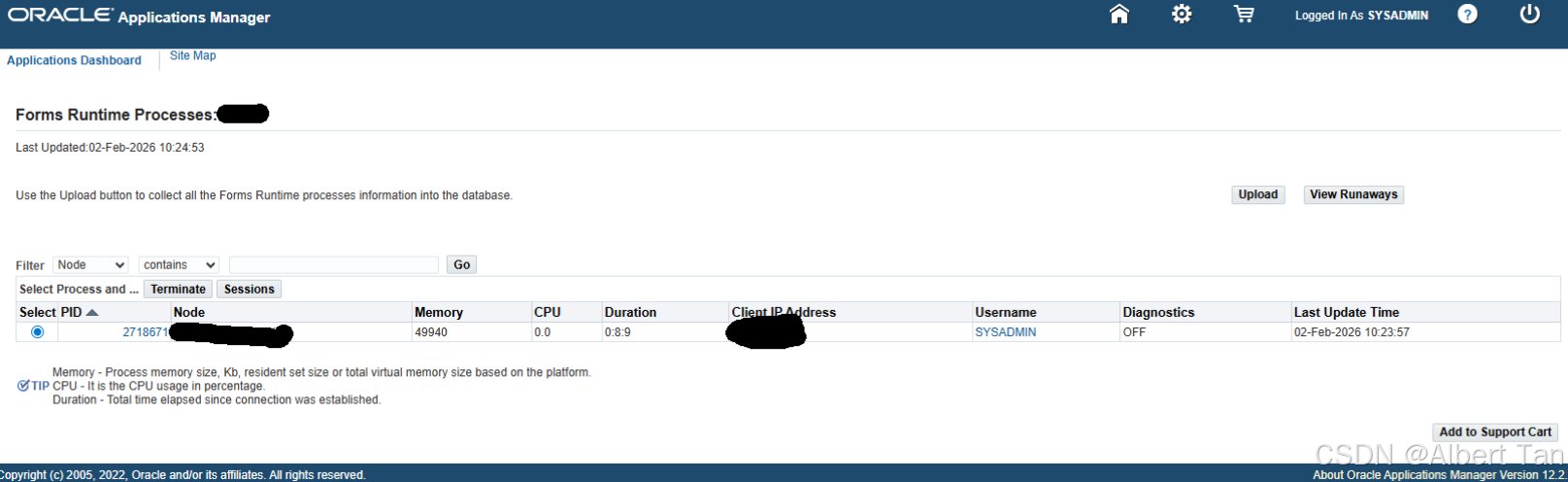Click the Upload button
Screen dimensions: 1568x482
coord(1258,194)
